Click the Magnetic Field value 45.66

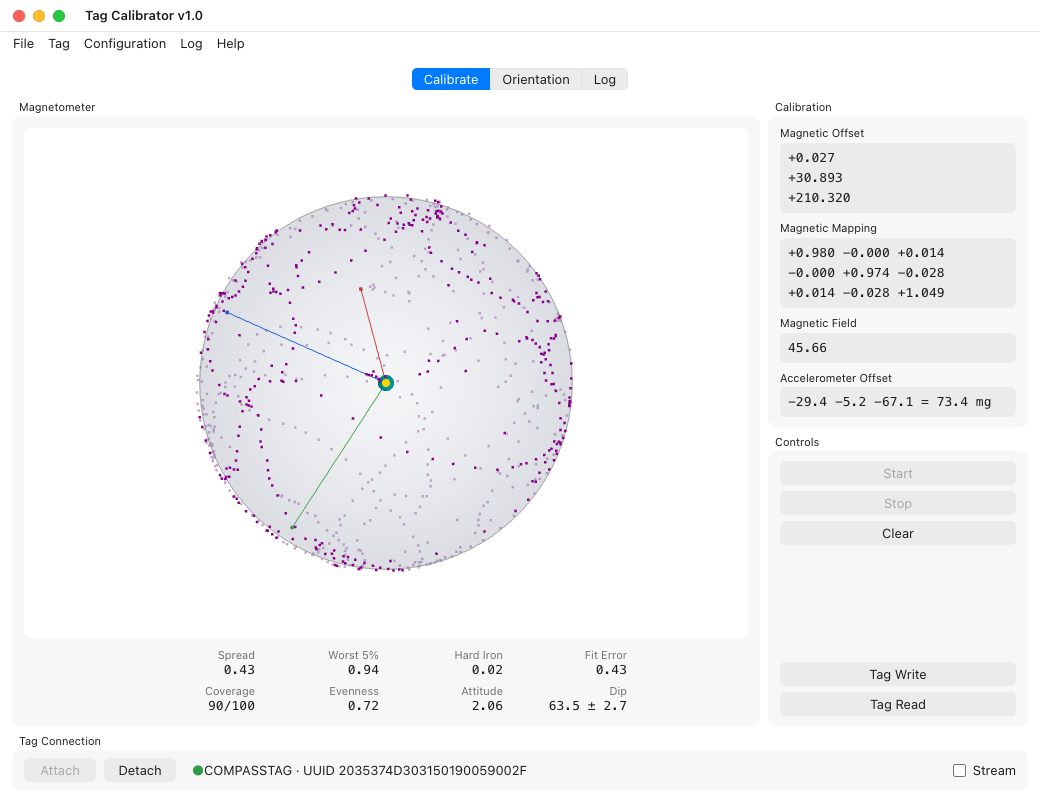pyautogui.click(x=897, y=348)
